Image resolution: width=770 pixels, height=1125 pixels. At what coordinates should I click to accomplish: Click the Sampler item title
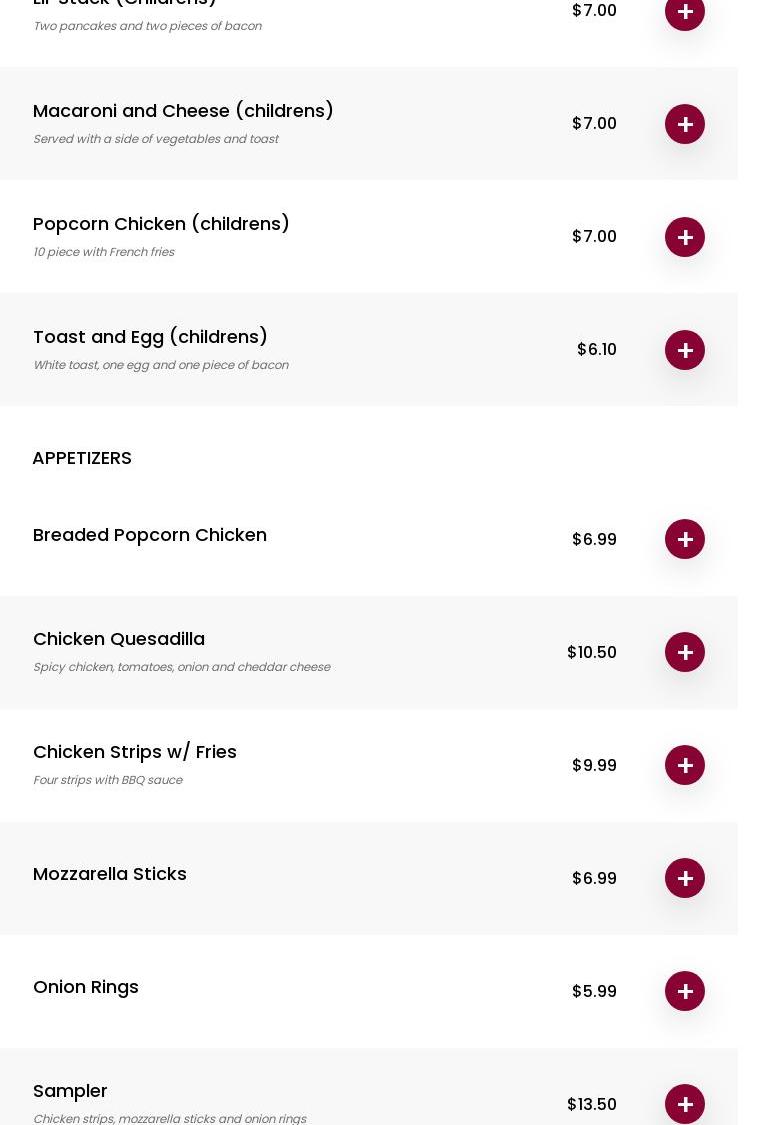70,1091
